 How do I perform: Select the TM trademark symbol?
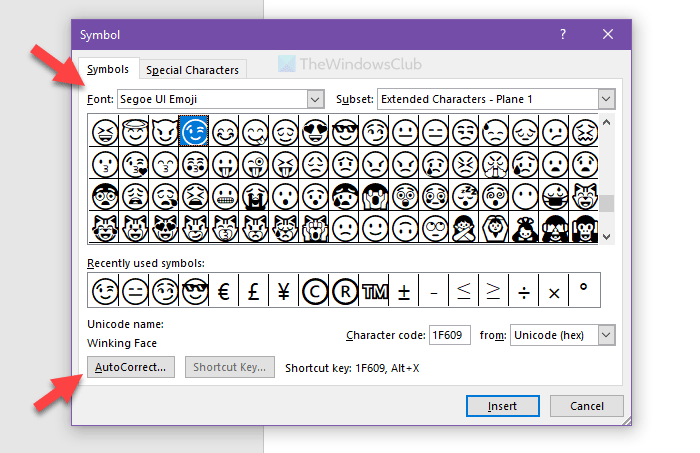373,291
